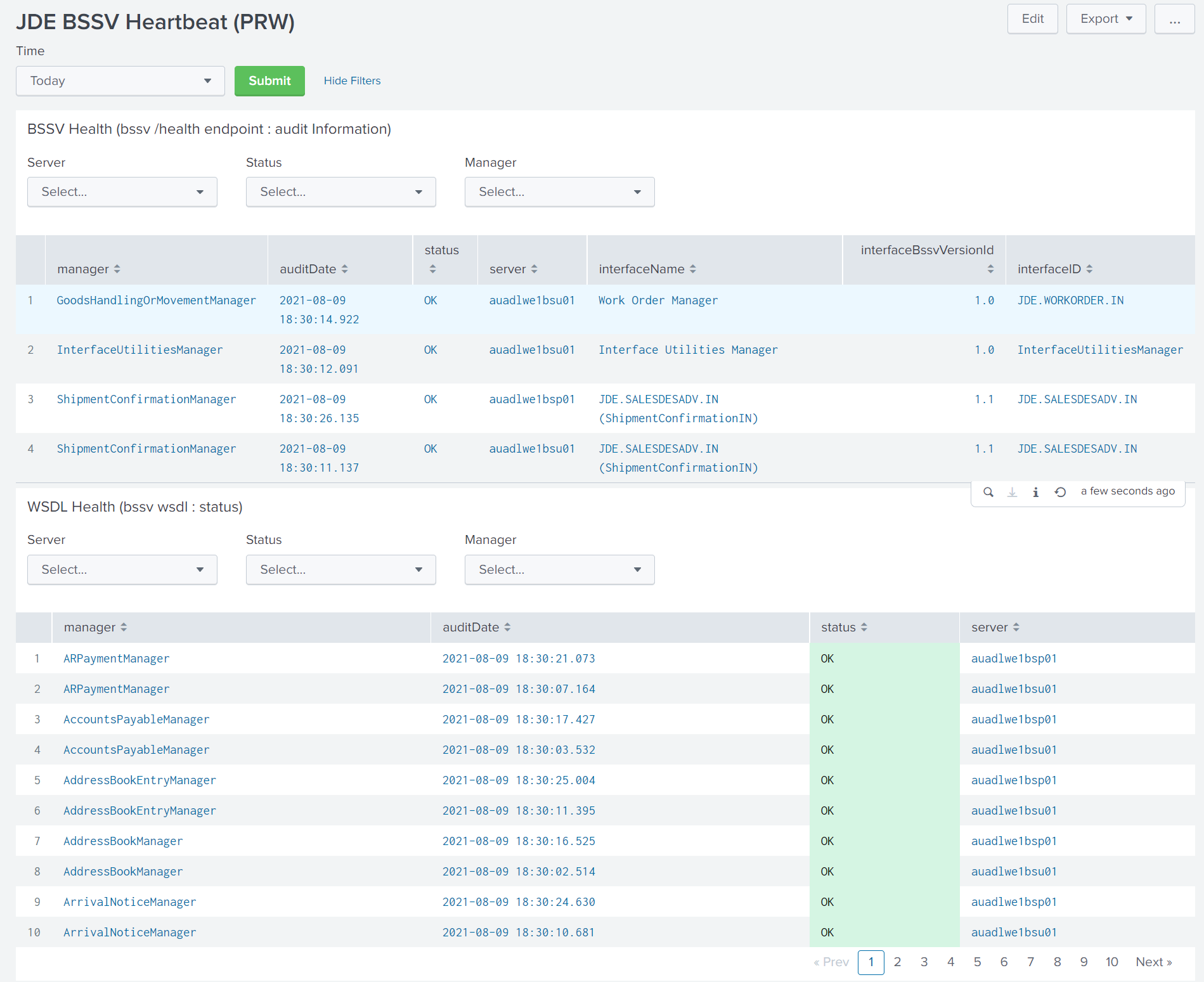Open search from the panel magnifier icon
Image resolution: width=1204 pixels, height=982 pixels.
click(x=988, y=492)
